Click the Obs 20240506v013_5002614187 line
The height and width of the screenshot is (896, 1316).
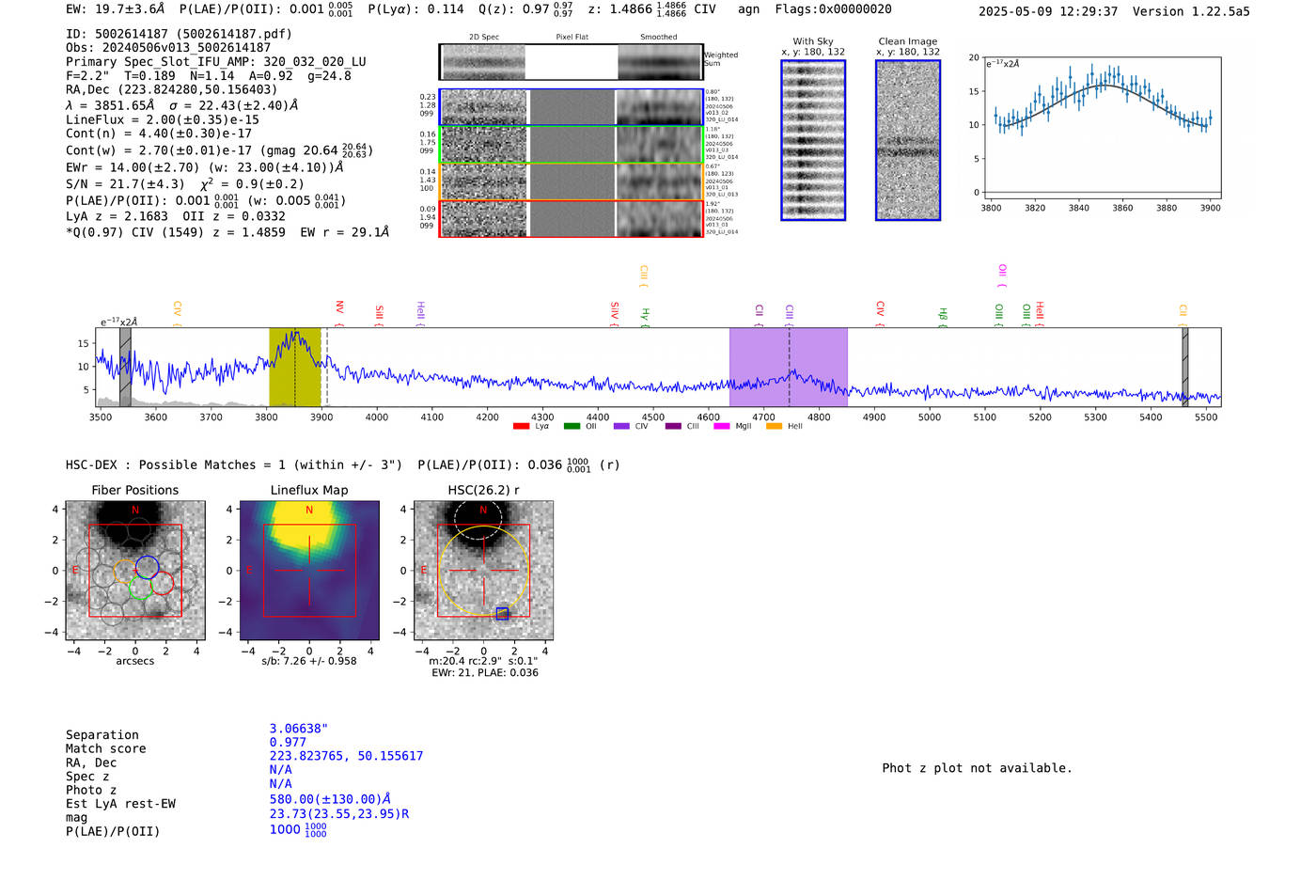[168, 48]
